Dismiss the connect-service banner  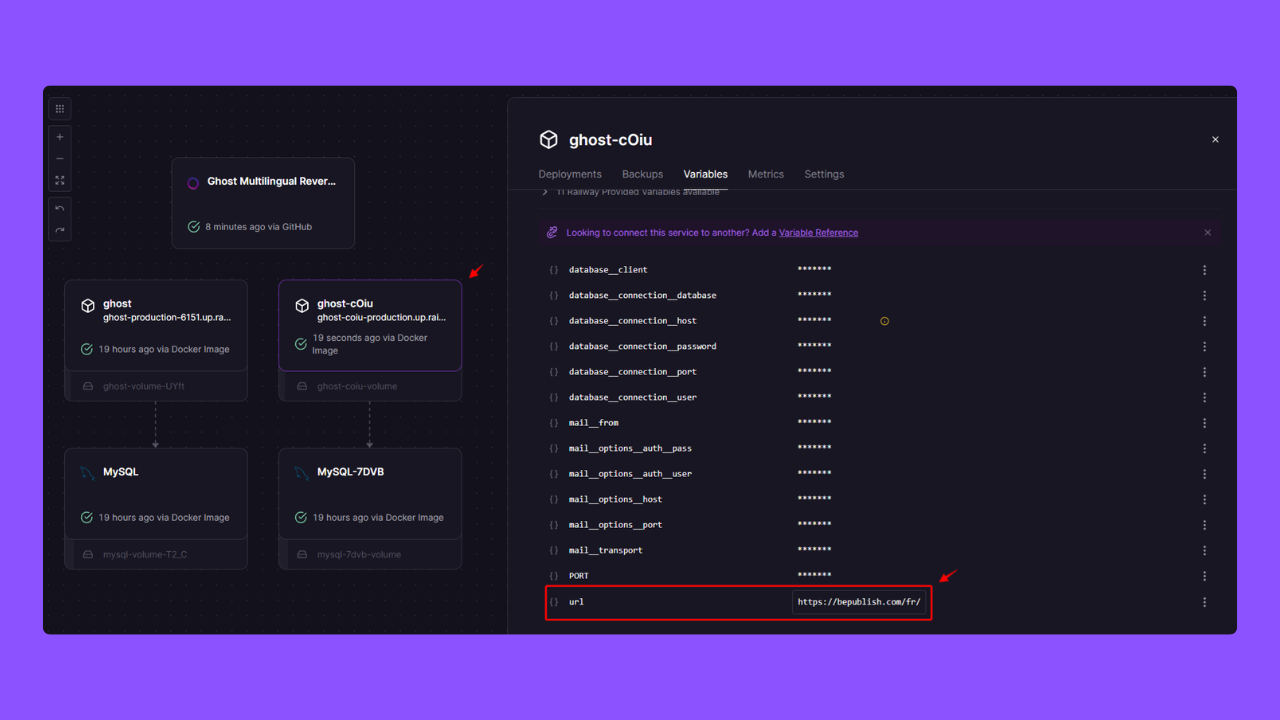click(x=1208, y=232)
